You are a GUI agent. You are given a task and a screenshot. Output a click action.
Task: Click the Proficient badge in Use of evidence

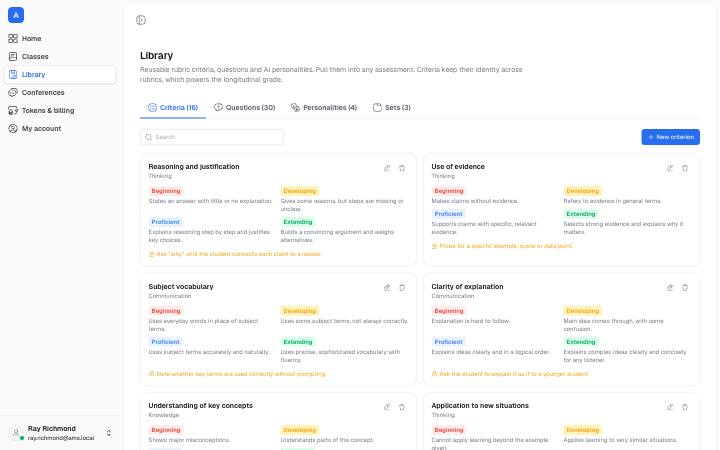click(449, 214)
